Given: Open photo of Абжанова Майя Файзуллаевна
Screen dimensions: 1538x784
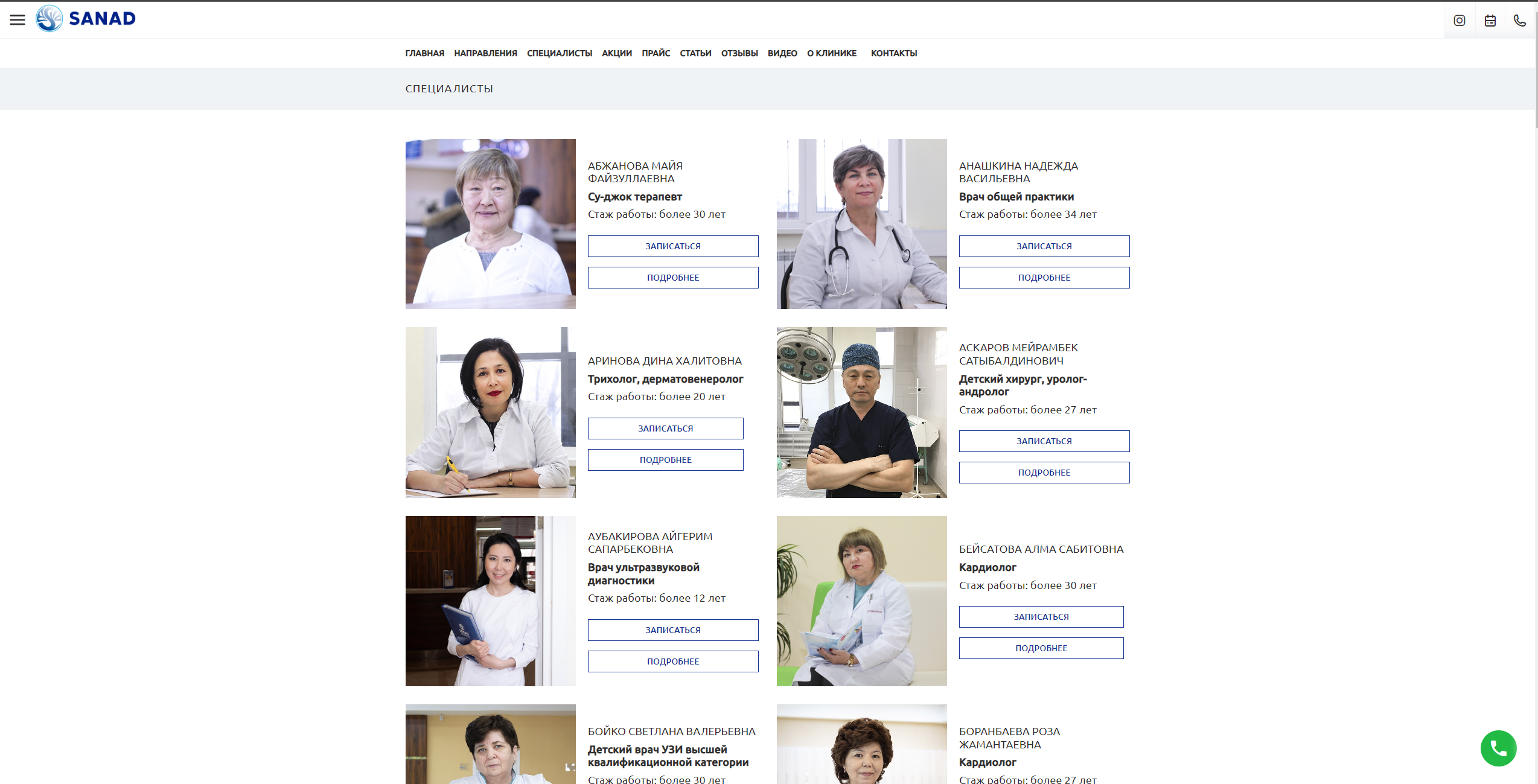Looking at the screenshot, I should (490, 224).
